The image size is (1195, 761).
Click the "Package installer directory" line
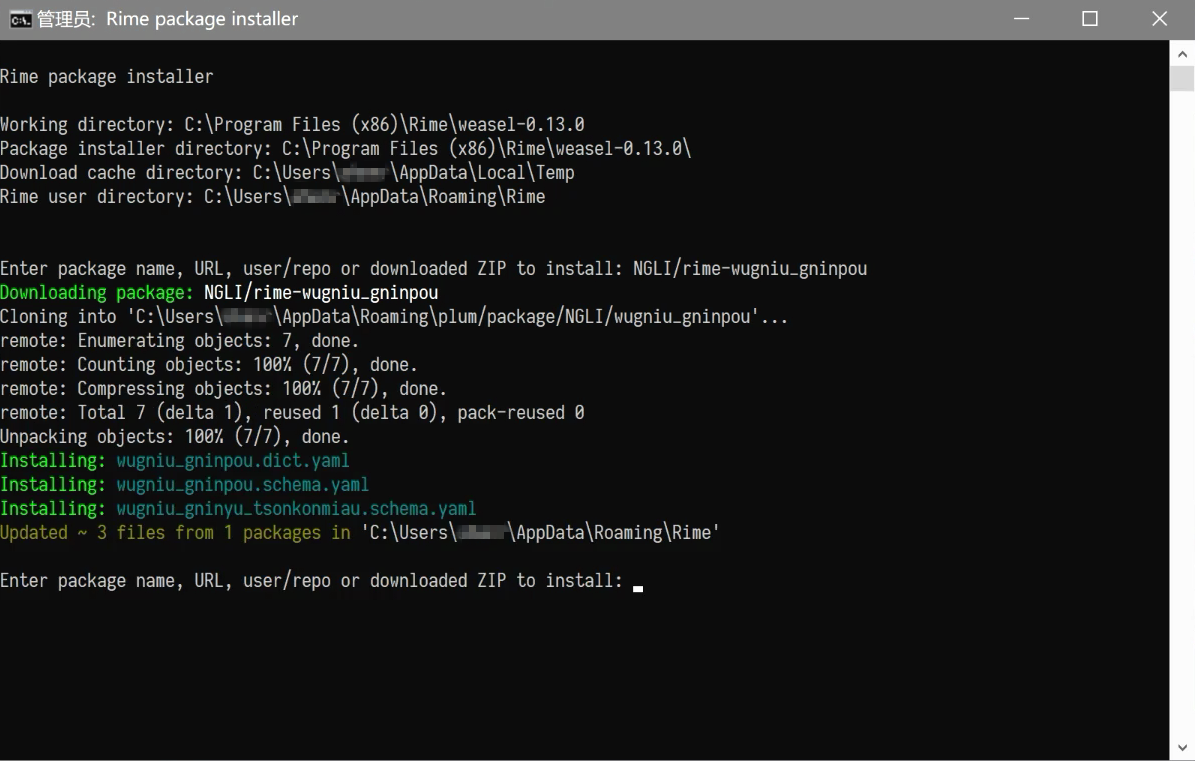(345, 149)
